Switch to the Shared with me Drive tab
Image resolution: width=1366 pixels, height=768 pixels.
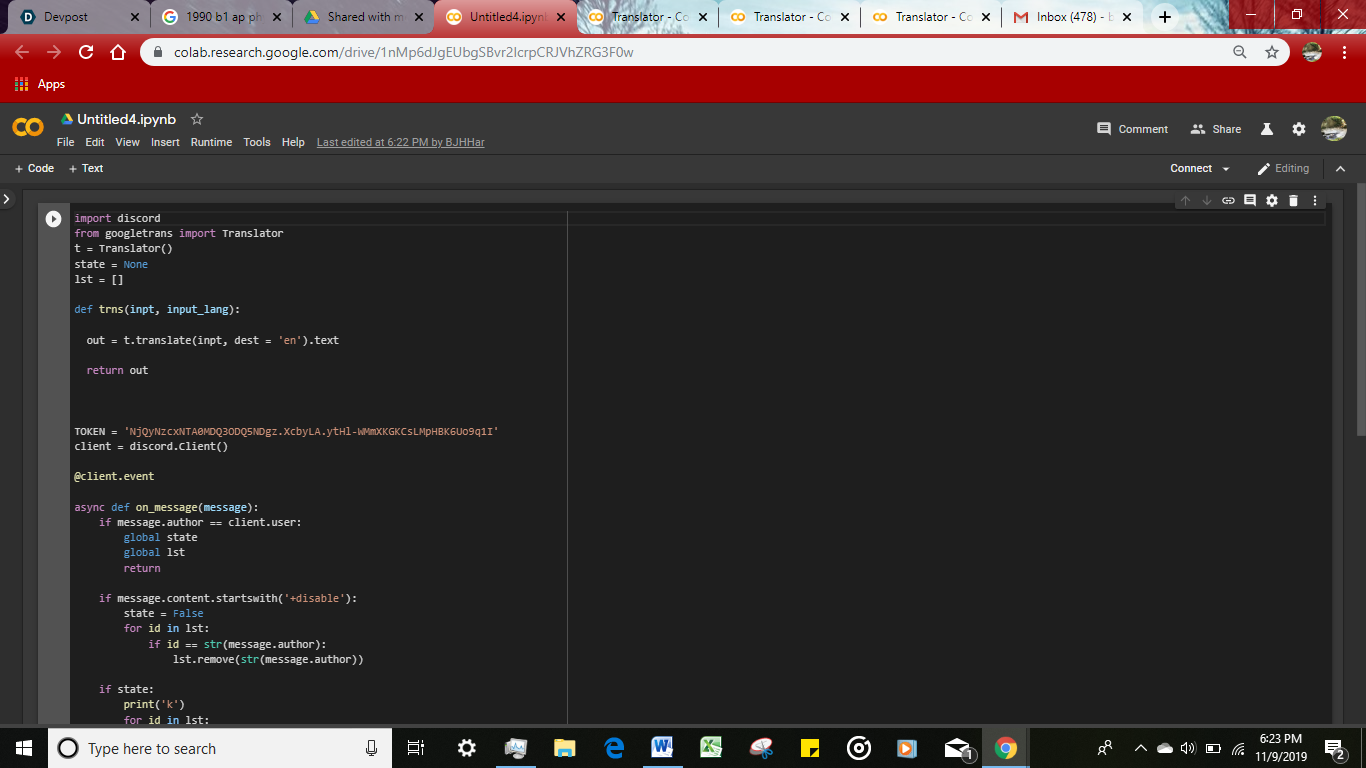click(362, 17)
